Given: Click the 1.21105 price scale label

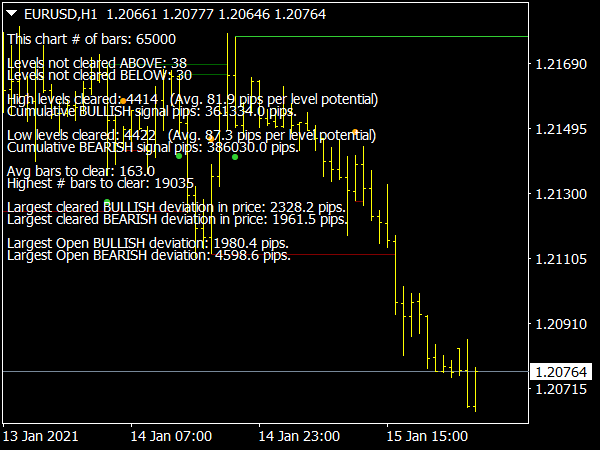Looking at the screenshot, I should click(561, 259).
